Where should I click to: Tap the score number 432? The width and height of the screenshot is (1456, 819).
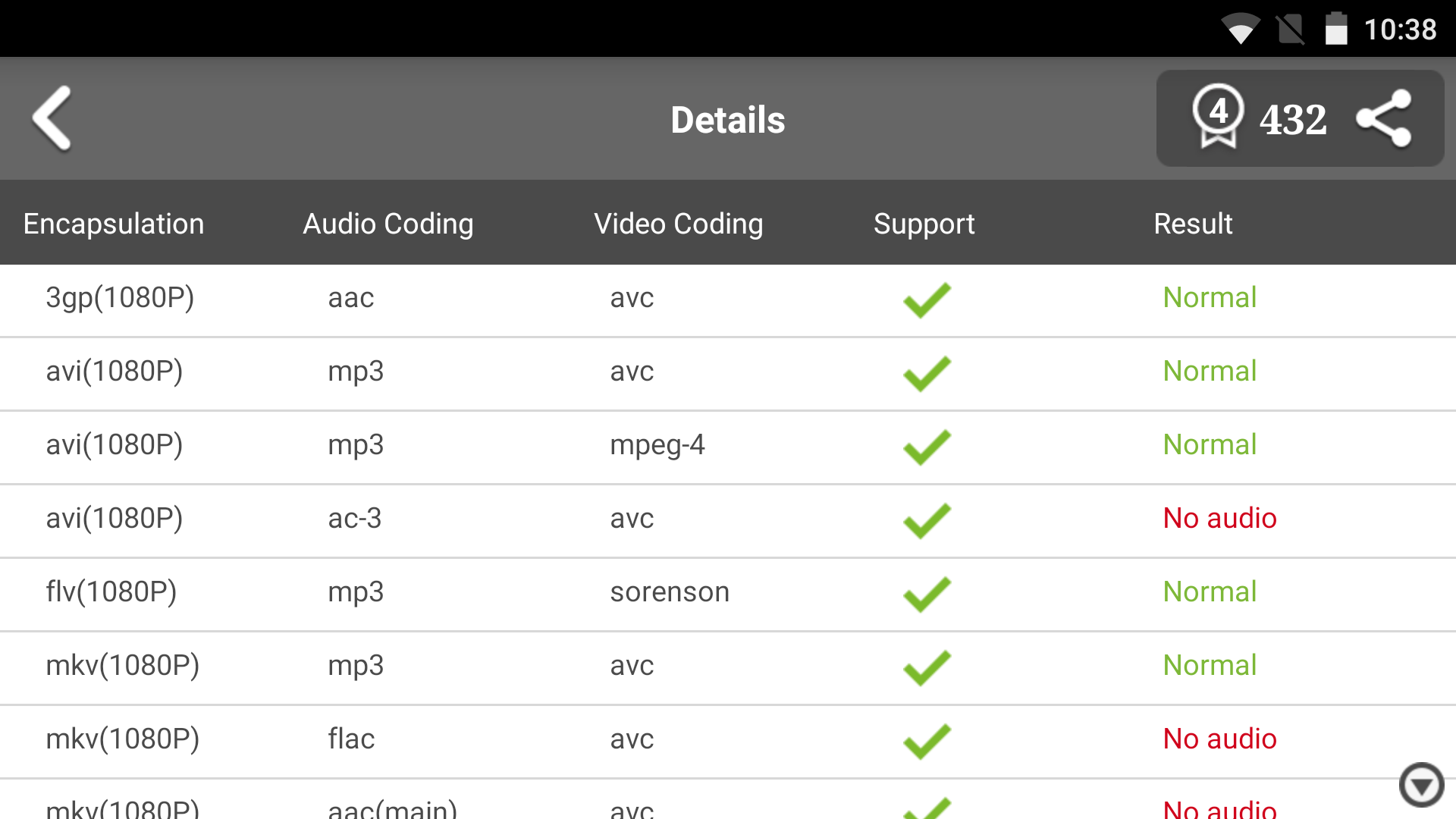(1293, 120)
